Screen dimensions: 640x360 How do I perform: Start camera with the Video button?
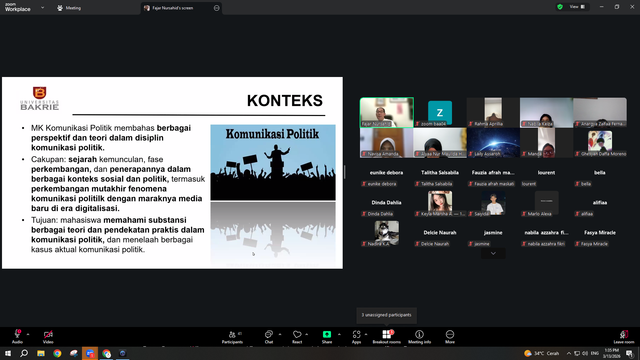48,337
